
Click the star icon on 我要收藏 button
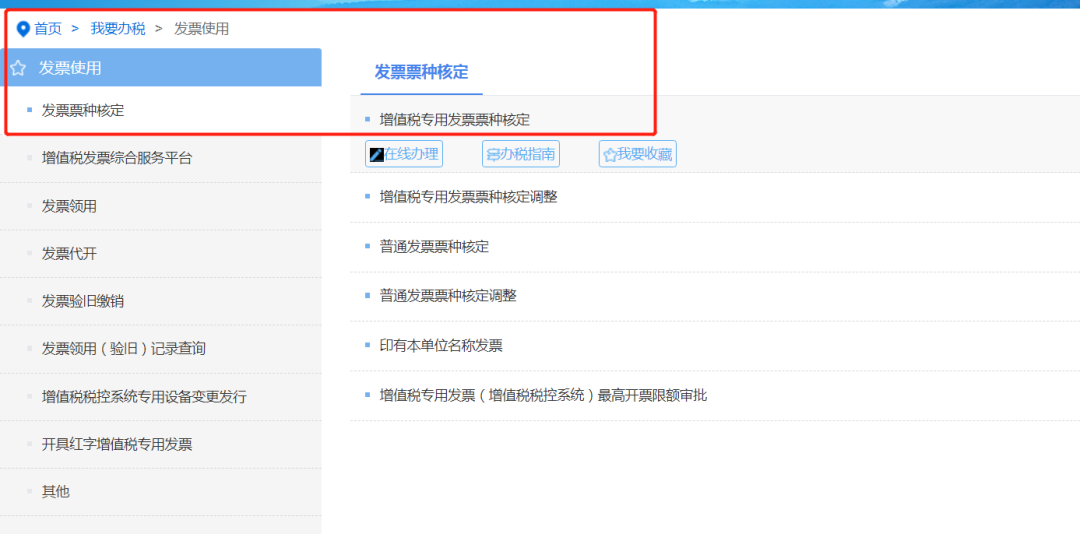(x=610, y=155)
